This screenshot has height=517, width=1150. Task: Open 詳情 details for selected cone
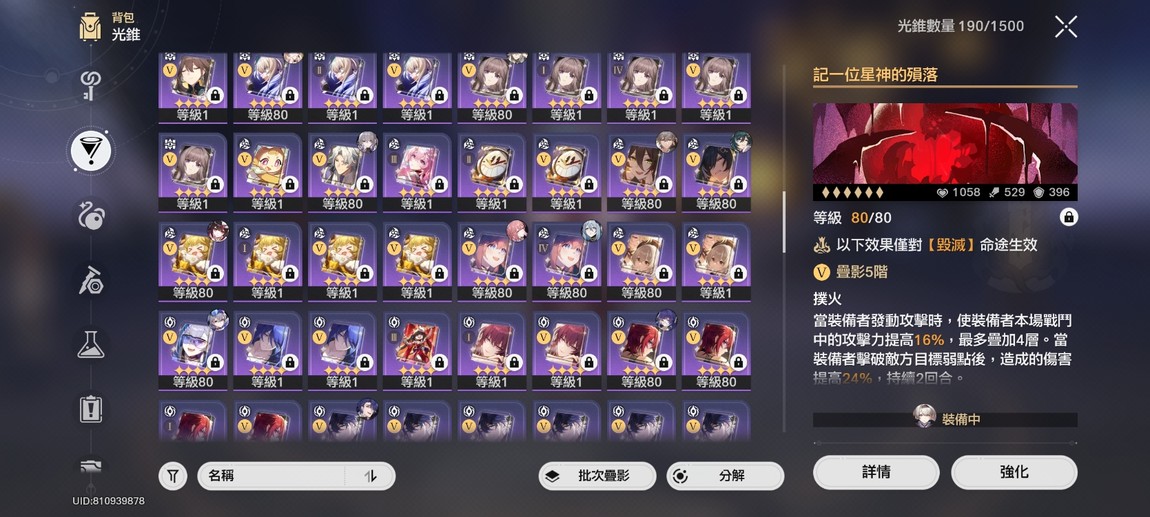click(x=876, y=472)
